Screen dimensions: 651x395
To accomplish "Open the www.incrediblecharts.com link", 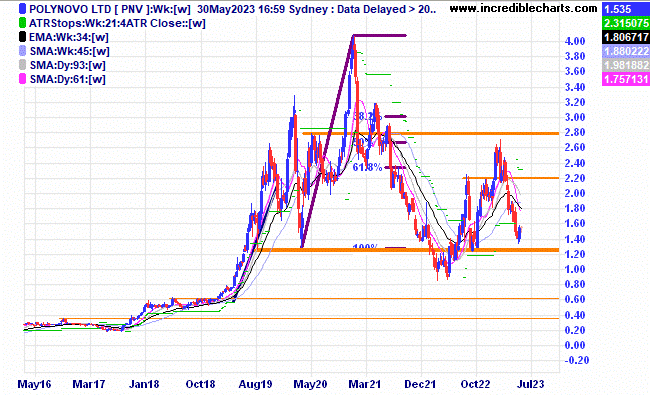I will pyautogui.click(x=524, y=8).
